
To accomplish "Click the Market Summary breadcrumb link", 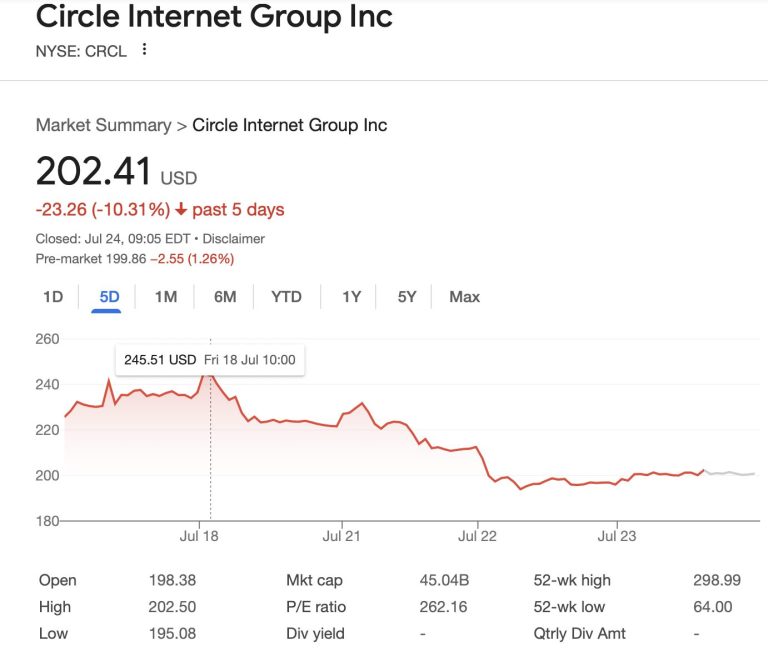I will point(103,125).
